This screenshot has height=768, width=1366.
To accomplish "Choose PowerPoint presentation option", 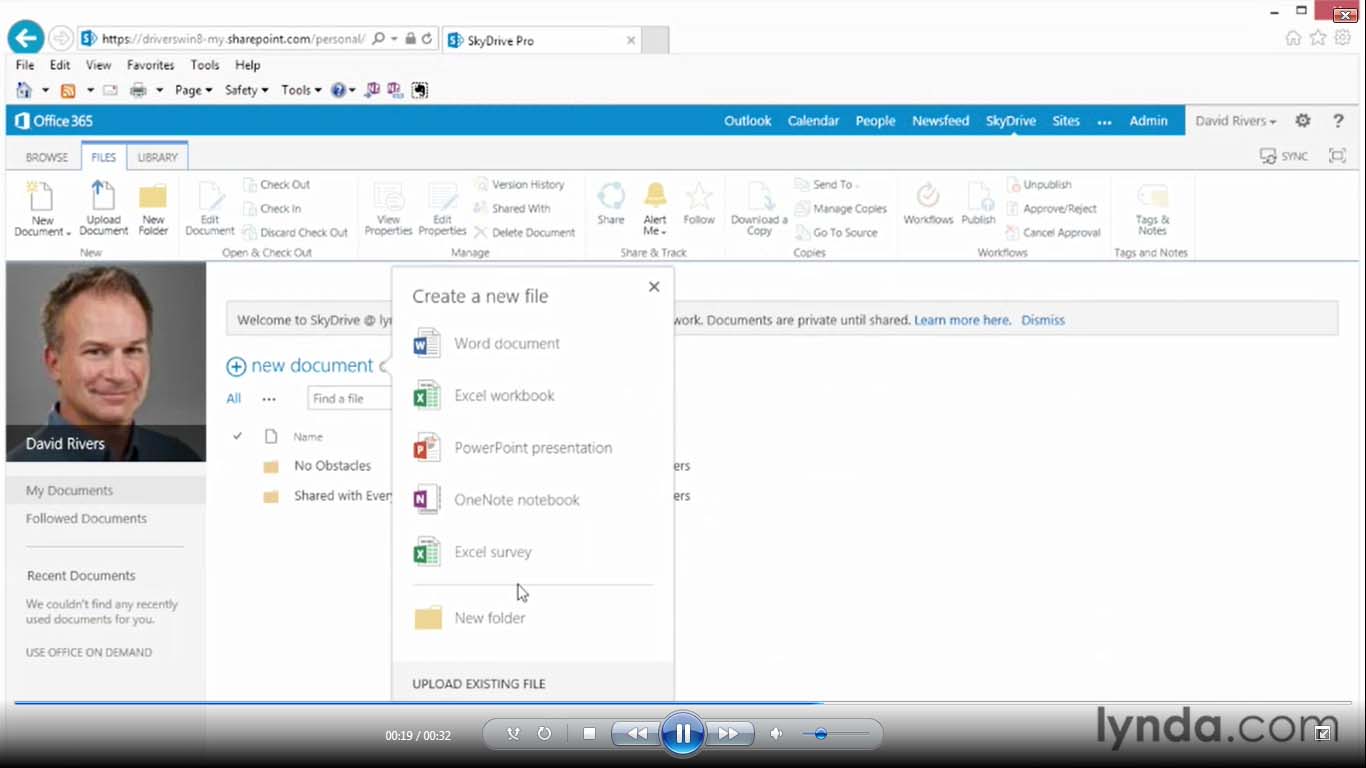I will [512, 447].
